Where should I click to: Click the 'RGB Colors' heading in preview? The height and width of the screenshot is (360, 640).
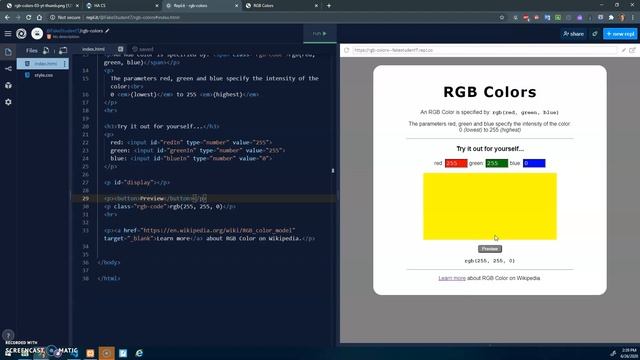(x=490, y=92)
